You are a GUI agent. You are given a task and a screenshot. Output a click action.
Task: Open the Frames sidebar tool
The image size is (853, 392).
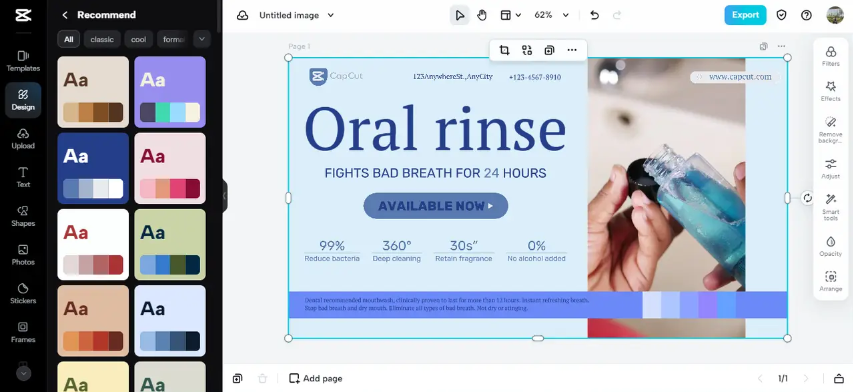(23, 332)
